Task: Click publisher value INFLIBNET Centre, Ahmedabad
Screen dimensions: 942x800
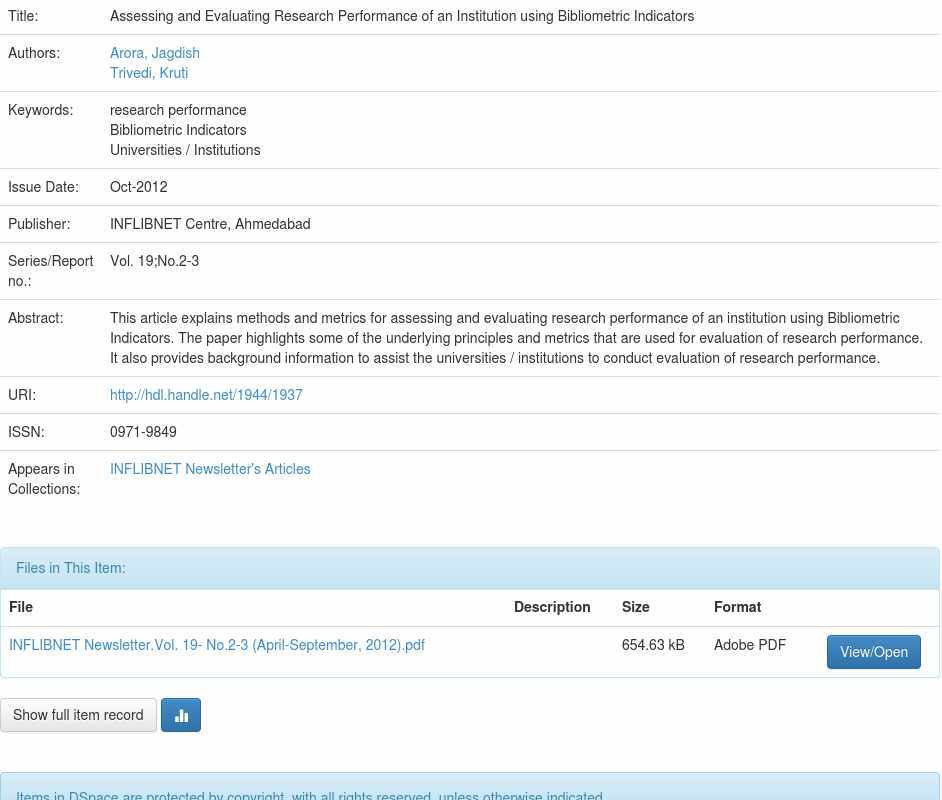Action: tap(210, 224)
